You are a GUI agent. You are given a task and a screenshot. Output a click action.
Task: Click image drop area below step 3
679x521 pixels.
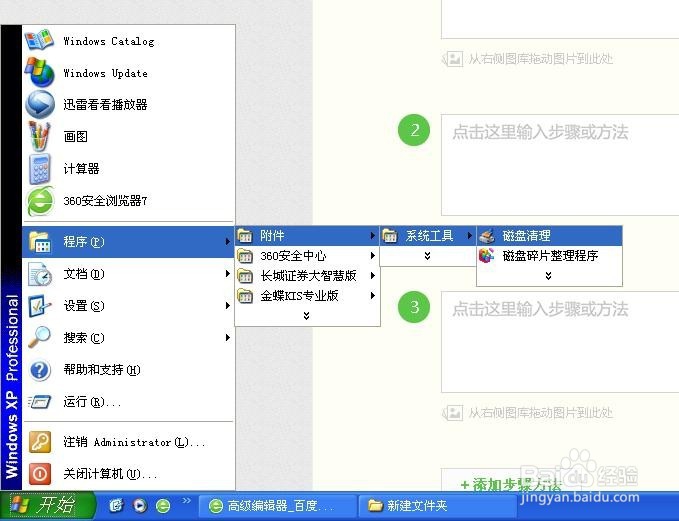(x=528, y=413)
